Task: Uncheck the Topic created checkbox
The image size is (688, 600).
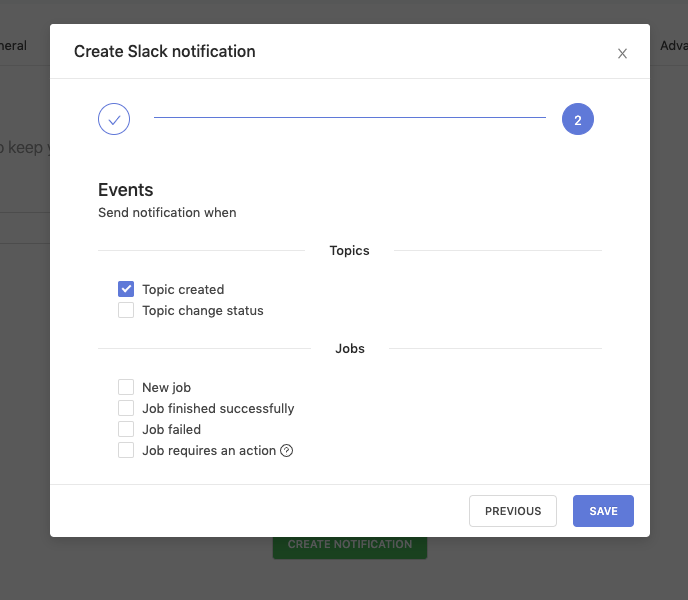Action: (126, 289)
